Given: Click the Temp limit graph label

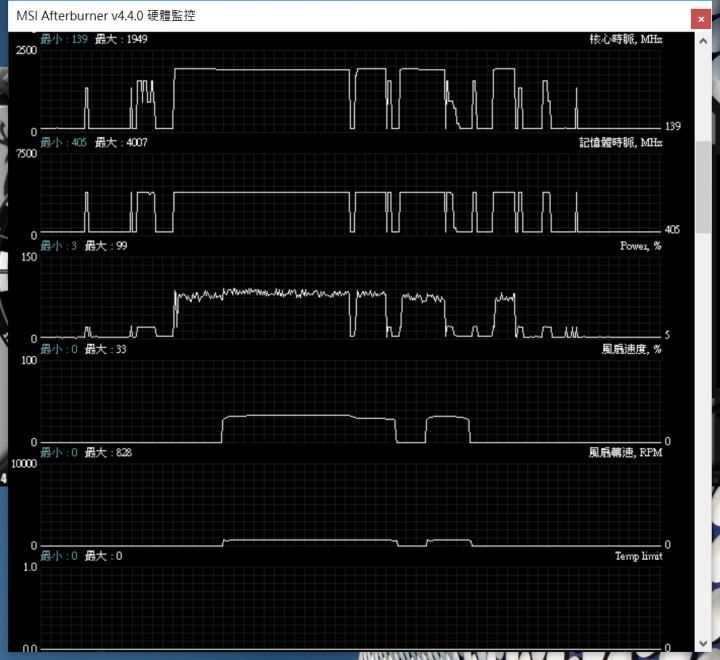Looking at the screenshot, I should coord(638,556).
